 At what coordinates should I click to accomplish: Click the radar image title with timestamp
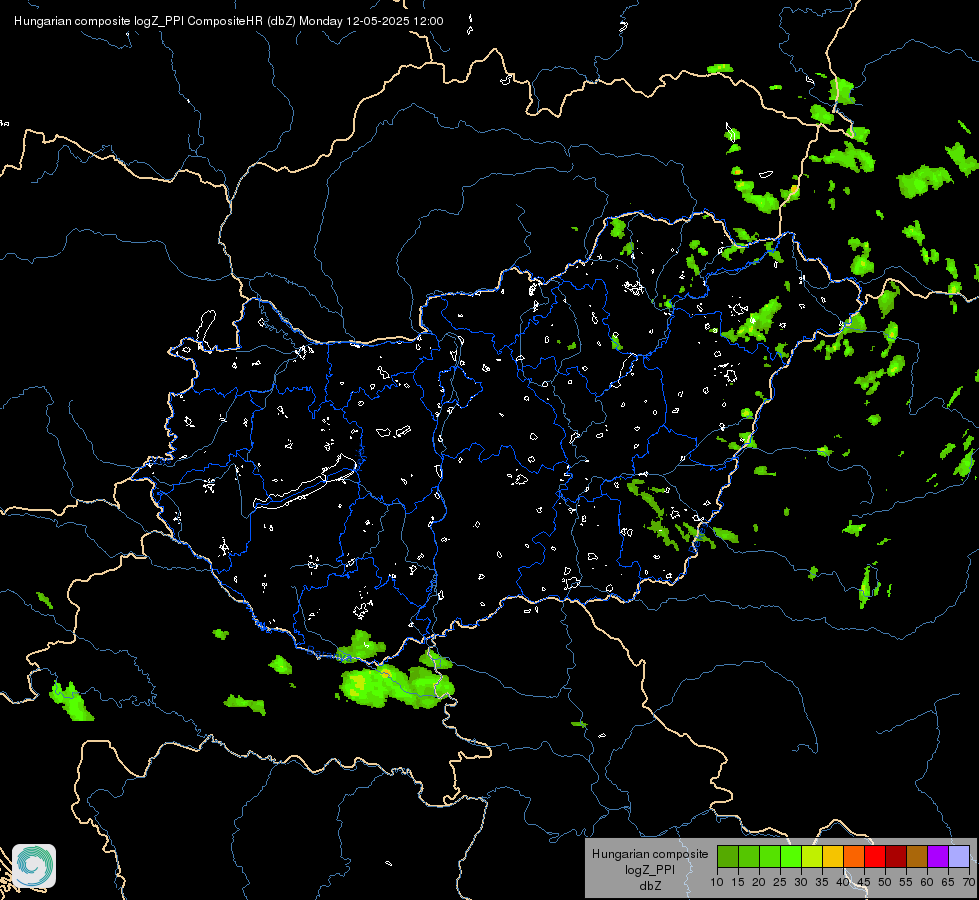coord(229,21)
